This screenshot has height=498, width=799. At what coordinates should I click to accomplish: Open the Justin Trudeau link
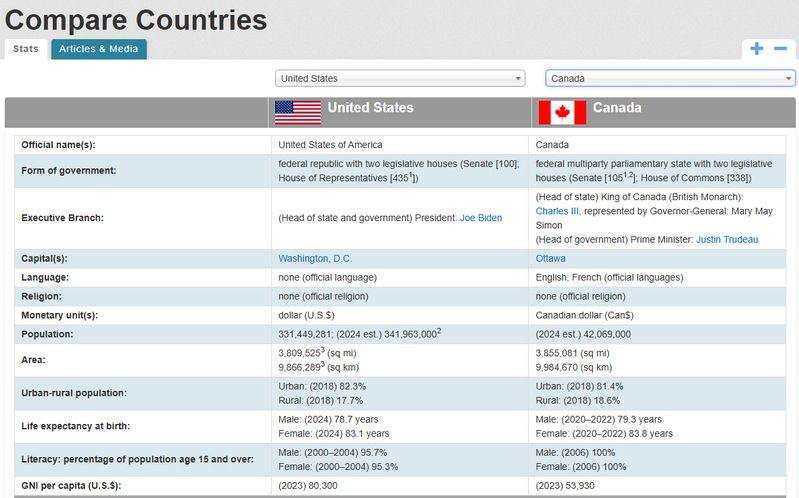pyautogui.click(x=726, y=239)
